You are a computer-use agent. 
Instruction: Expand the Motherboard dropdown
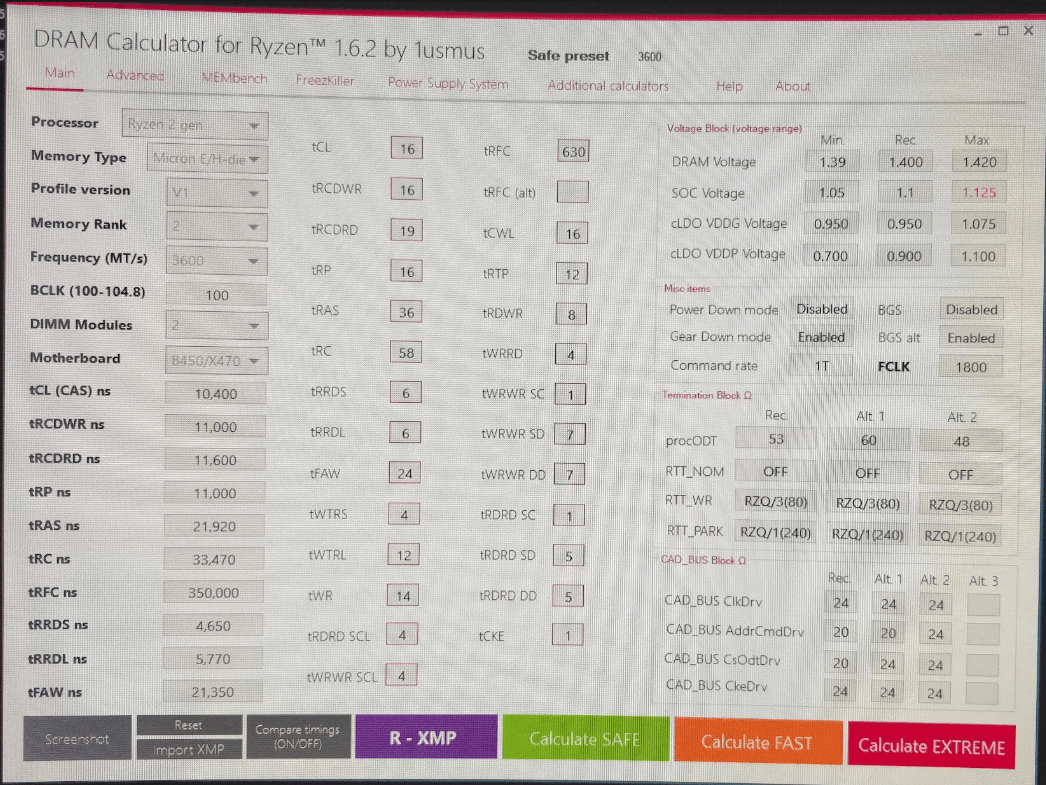[217, 361]
